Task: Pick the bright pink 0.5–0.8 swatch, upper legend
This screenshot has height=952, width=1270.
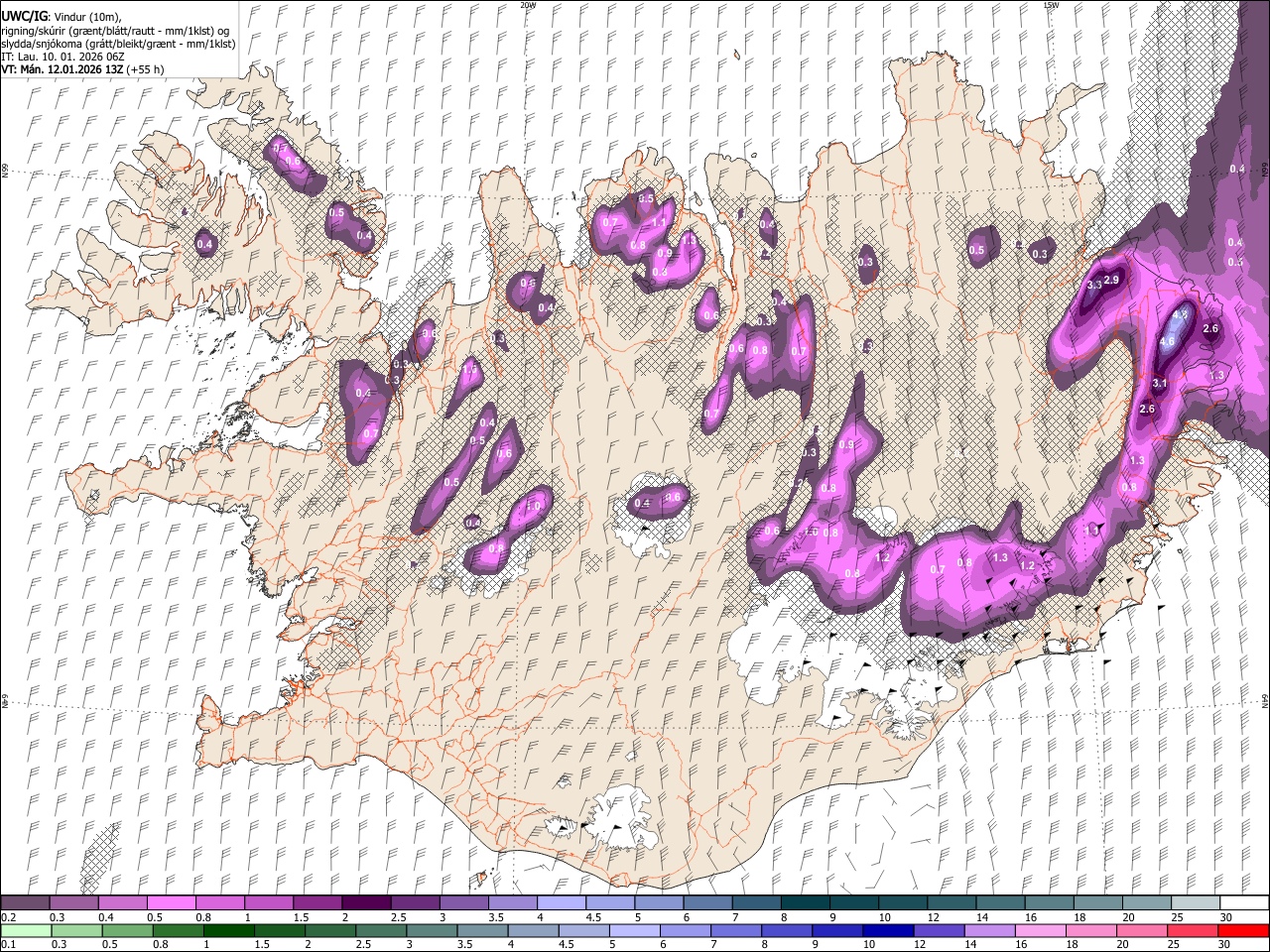Action: [x=171, y=903]
